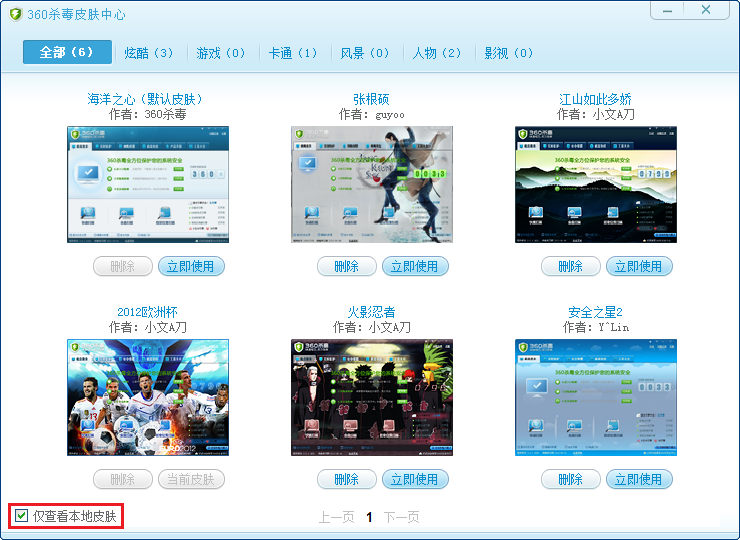Image resolution: width=740 pixels, height=540 pixels.
Task: Apply 火影忍者 skin with 立即使用 button
Action: click(x=415, y=479)
